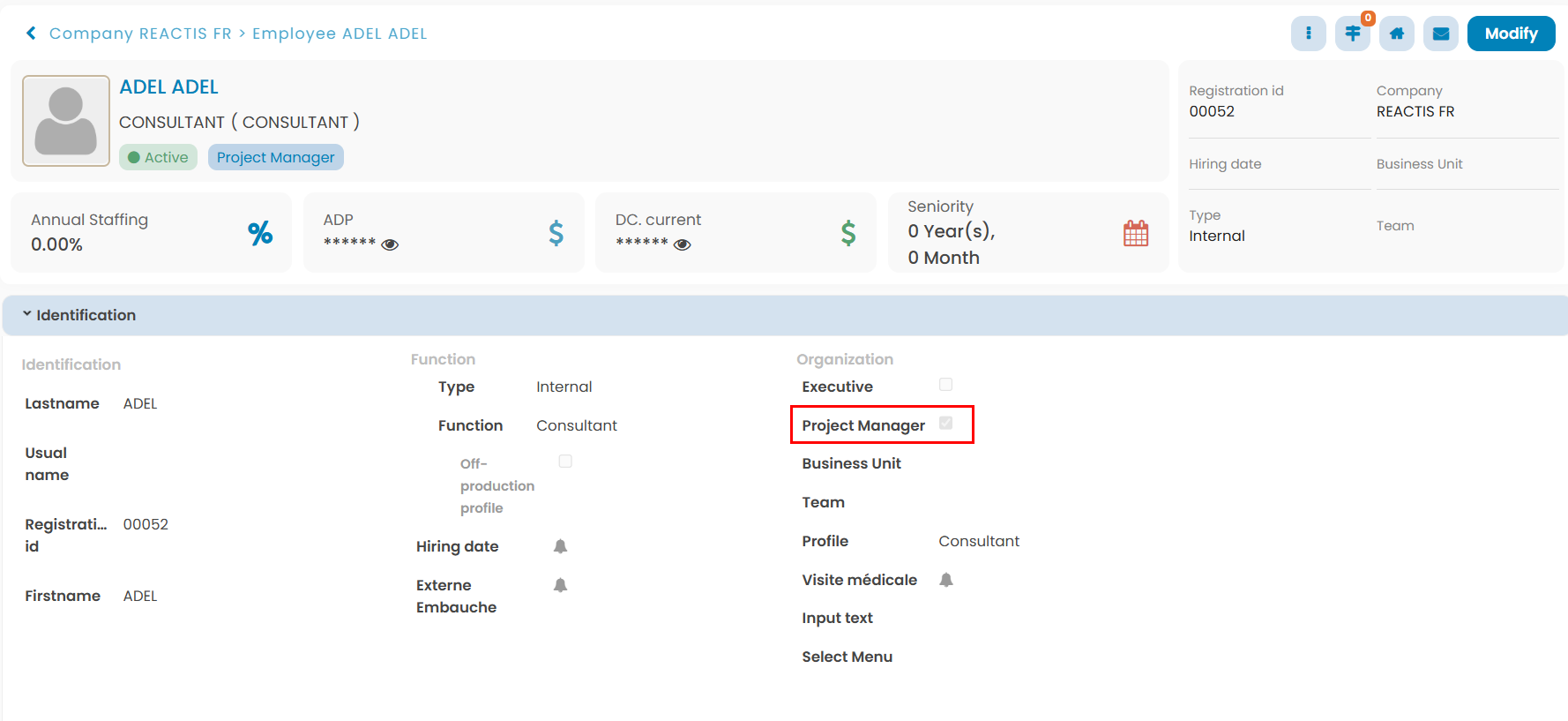This screenshot has width=1568, height=721.
Task: Toggle the Executive checkbox
Action: tap(945, 385)
